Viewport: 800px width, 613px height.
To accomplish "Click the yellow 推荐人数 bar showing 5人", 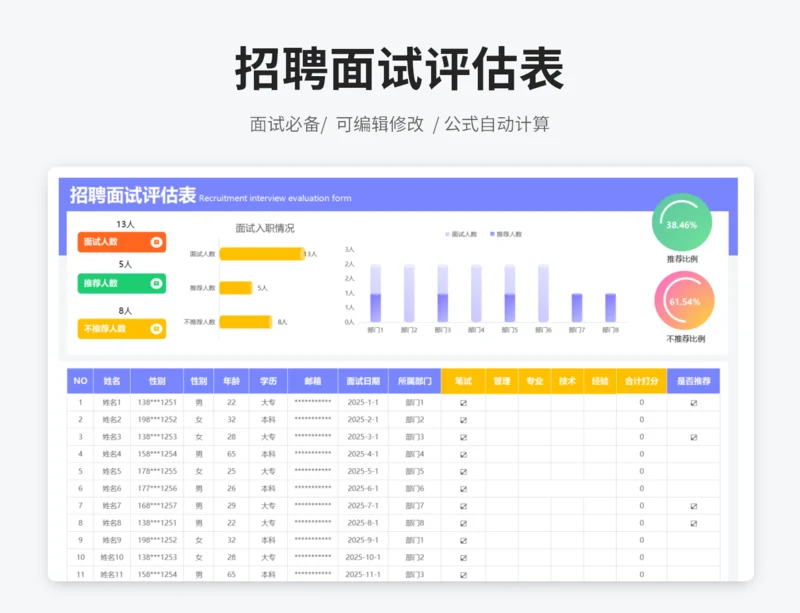I will 236,288.
